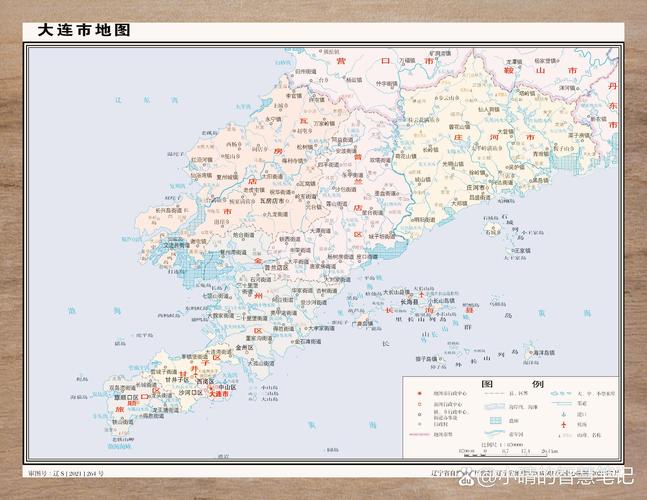Click the 杨树房街道 label
Image resolution: width=647 pixels, height=500 pixels.
click(340, 257)
